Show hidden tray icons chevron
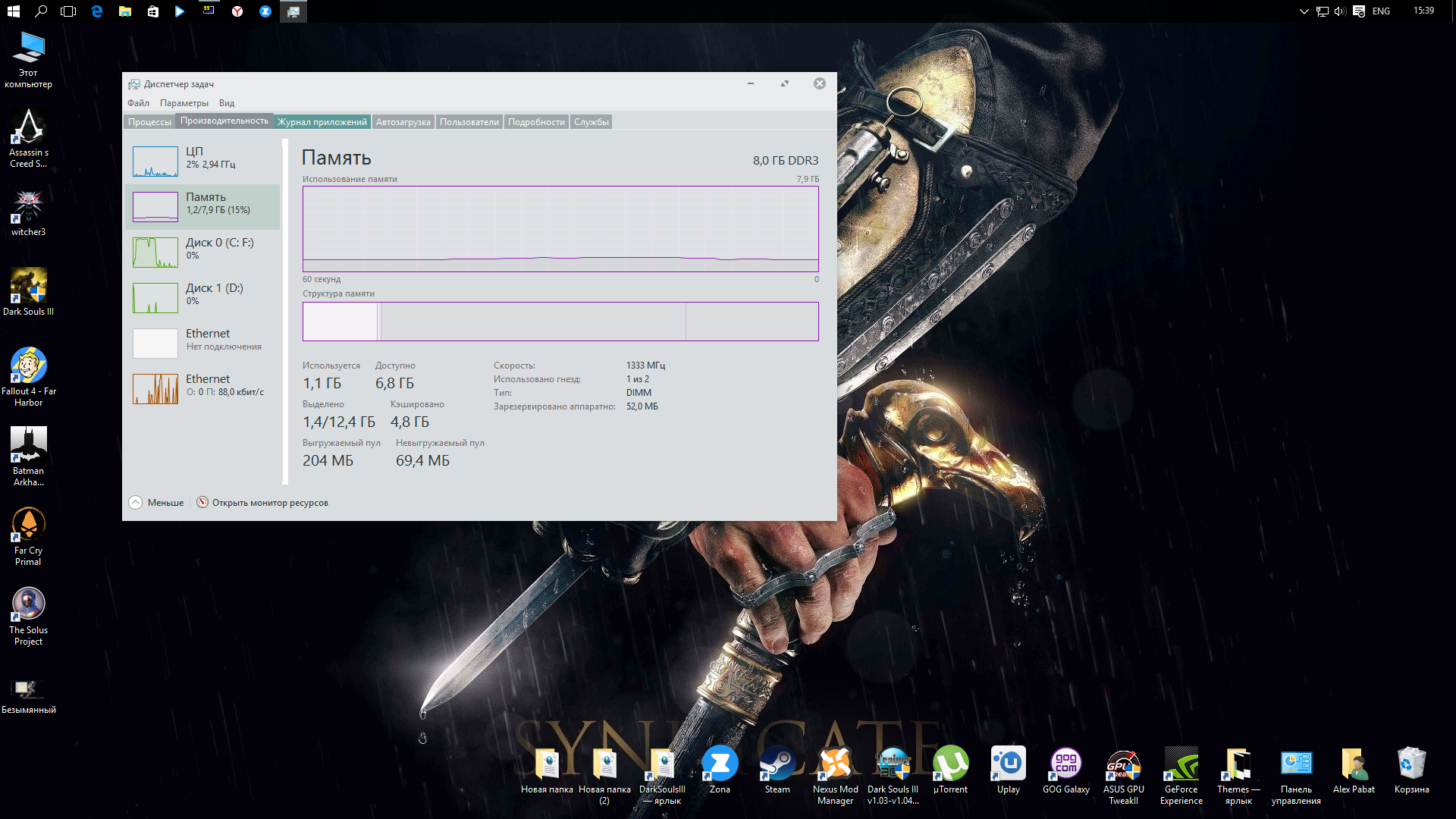This screenshot has height=819, width=1456. click(x=1304, y=11)
